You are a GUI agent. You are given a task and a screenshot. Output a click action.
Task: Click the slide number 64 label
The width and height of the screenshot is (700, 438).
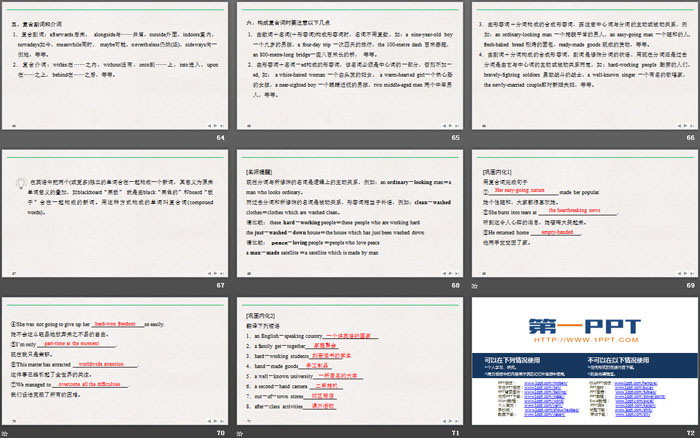pos(221,138)
